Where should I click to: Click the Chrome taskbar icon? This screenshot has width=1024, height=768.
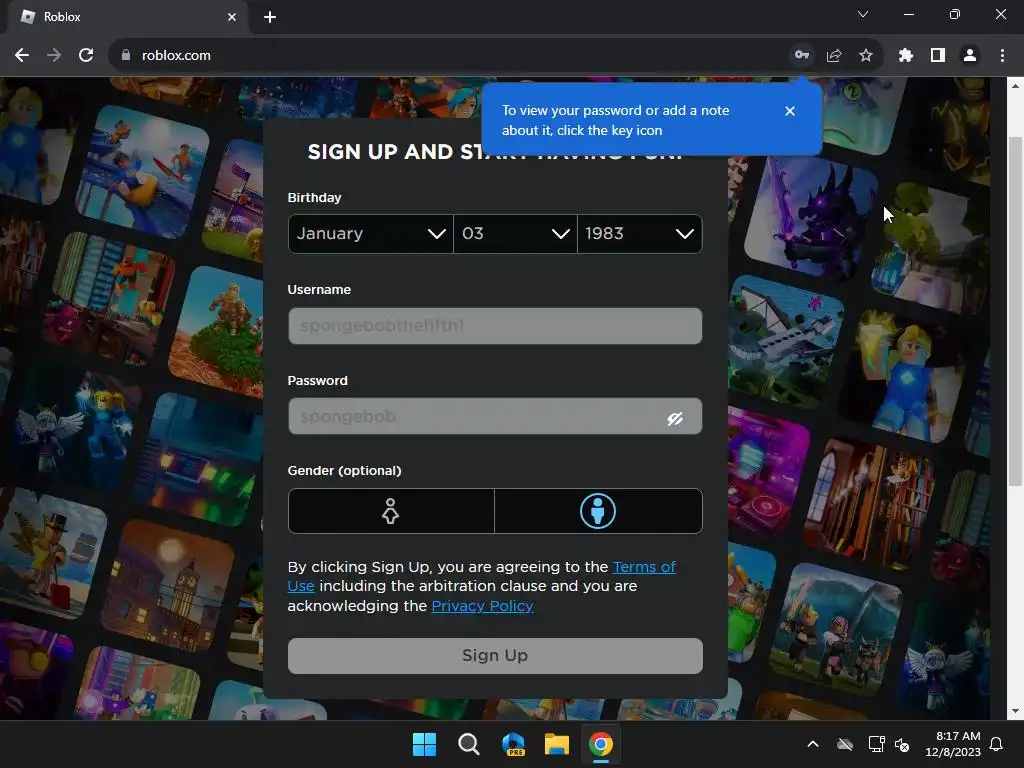coord(601,744)
